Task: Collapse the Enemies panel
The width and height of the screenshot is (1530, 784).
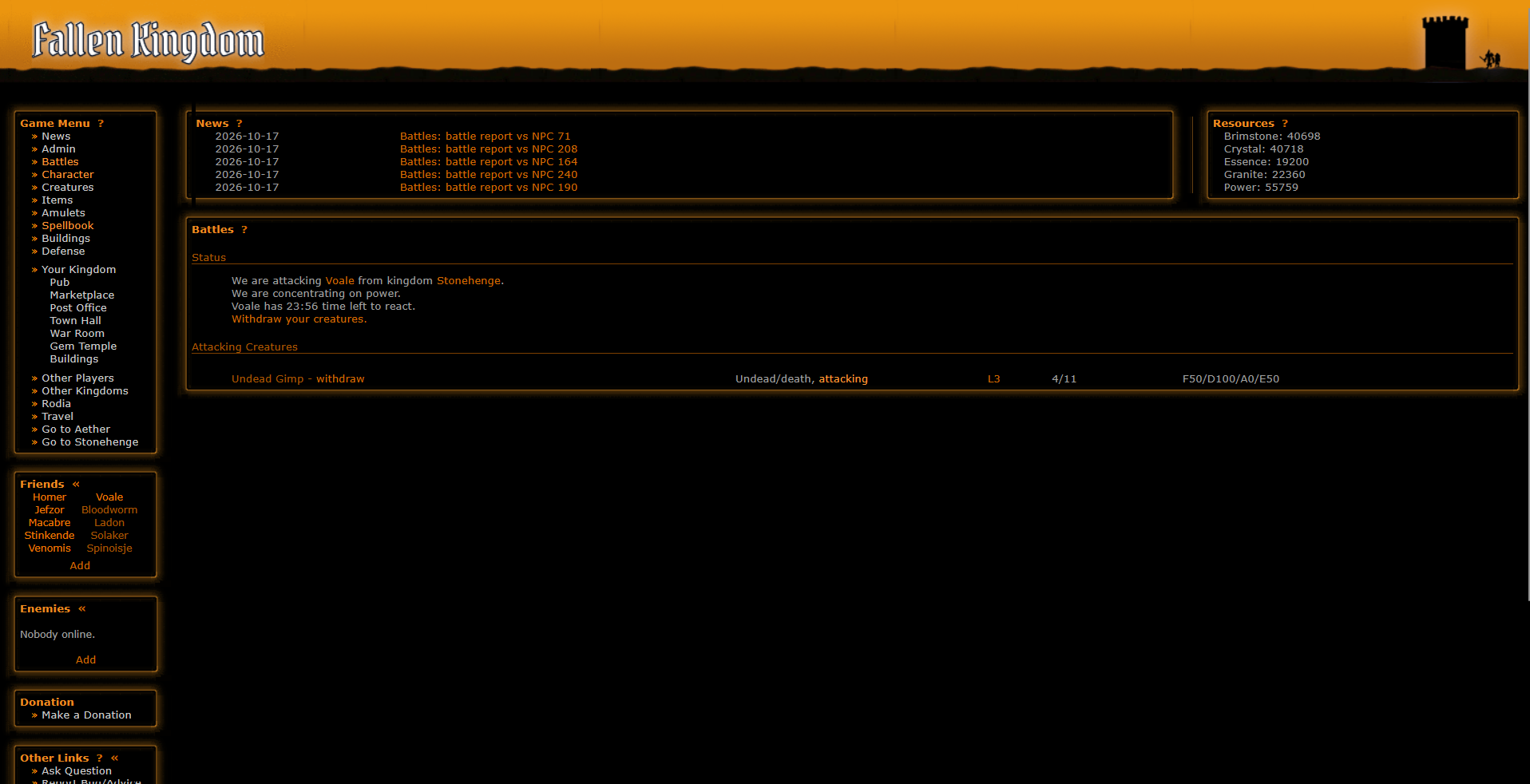Action: click(81, 609)
